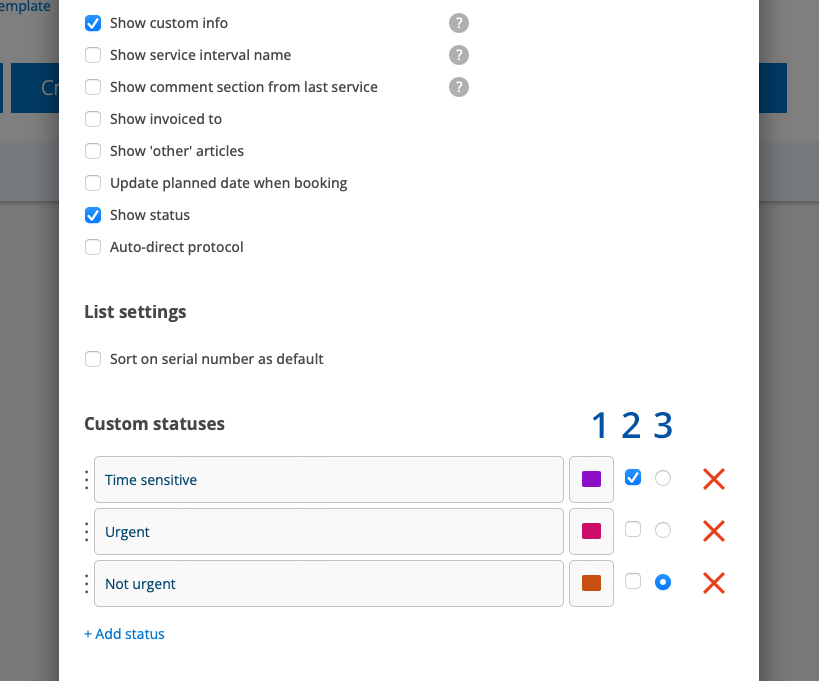The width and height of the screenshot is (819, 681).
Task: Open purple color swatch for Time sensitive
Action: coord(591,480)
